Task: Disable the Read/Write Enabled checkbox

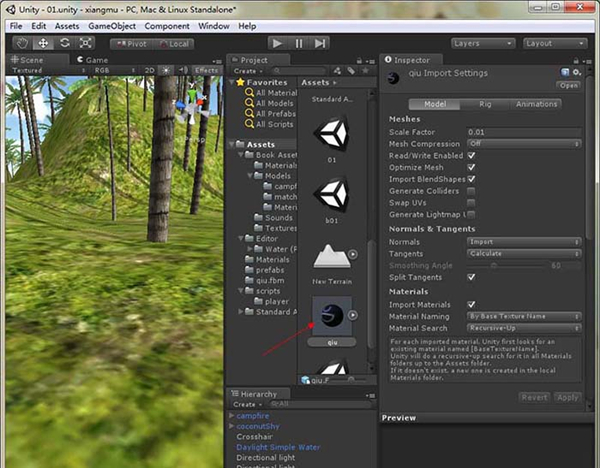Action: click(x=471, y=156)
